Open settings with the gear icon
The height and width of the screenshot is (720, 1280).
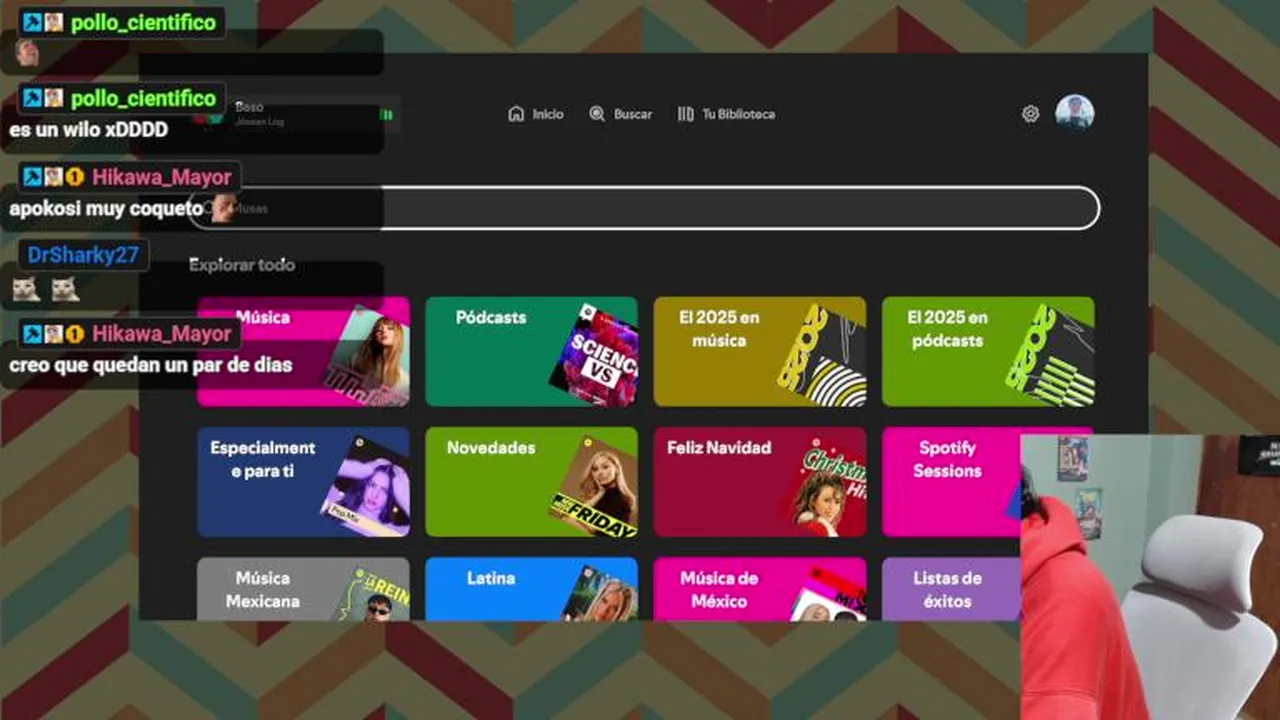(1030, 114)
